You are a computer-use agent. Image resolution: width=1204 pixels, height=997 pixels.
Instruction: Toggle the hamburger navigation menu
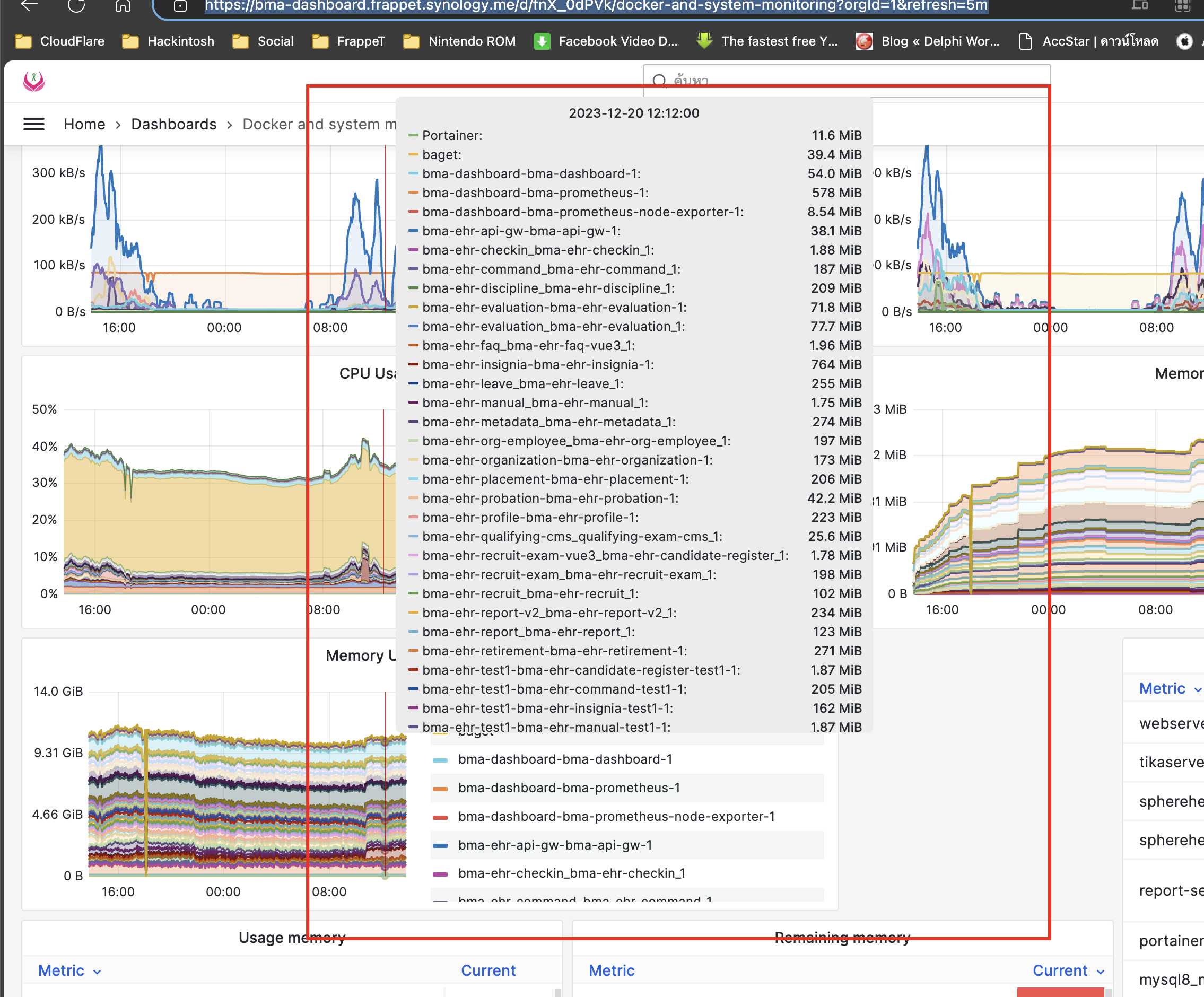[34, 125]
